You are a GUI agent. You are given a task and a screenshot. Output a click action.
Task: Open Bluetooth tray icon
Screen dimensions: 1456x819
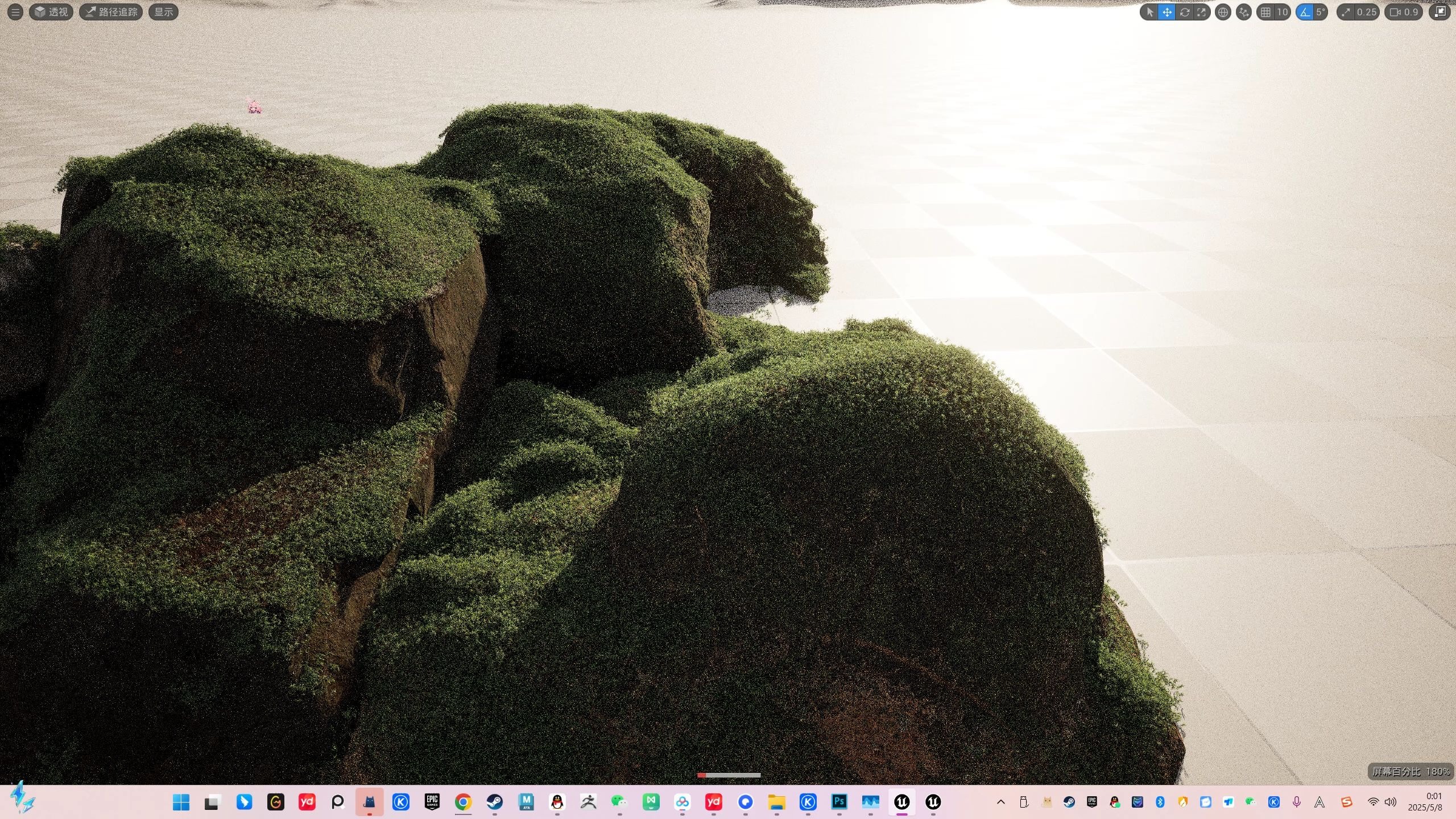pos(1160,802)
